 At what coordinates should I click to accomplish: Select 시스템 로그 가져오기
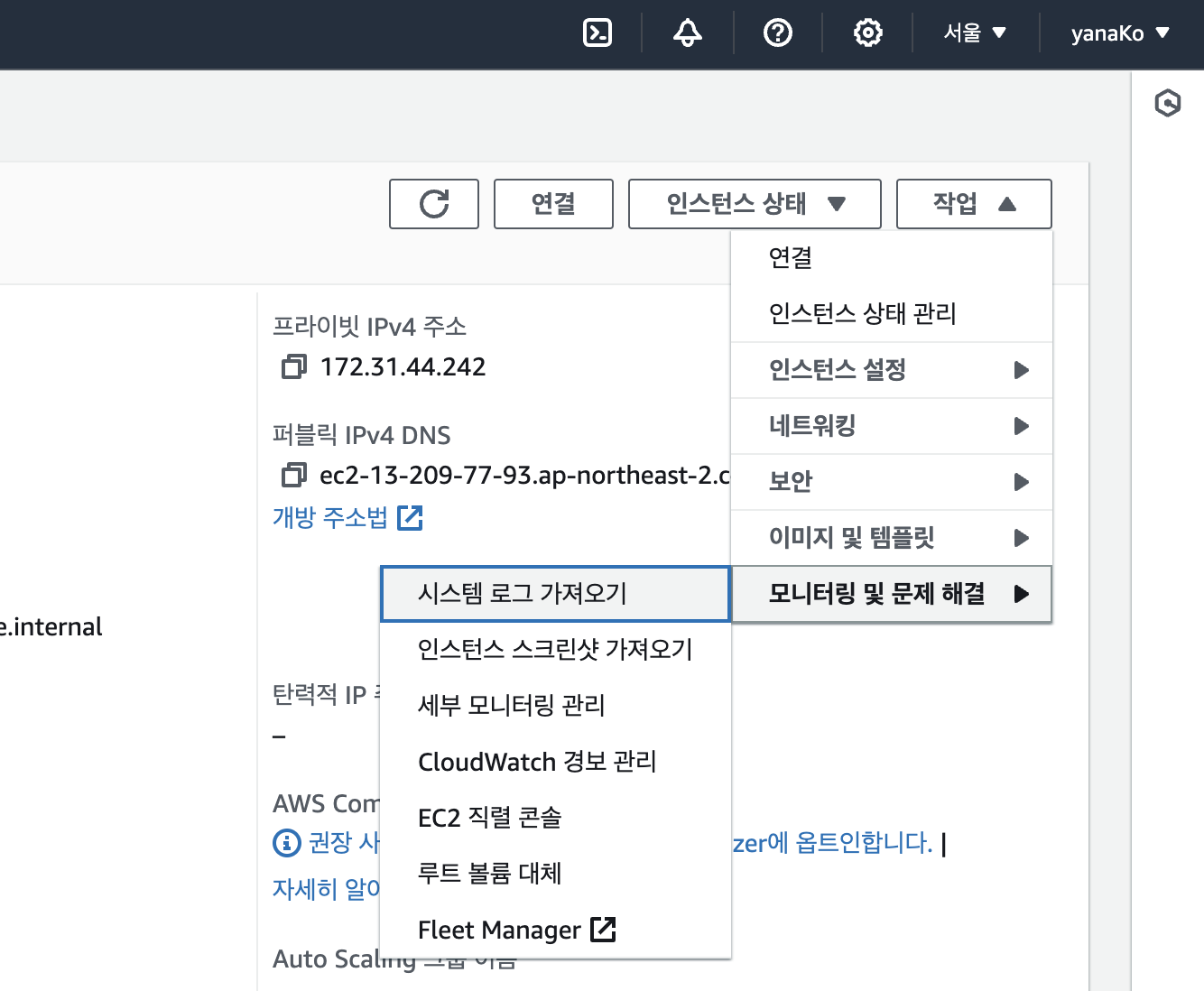coord(555,594)
